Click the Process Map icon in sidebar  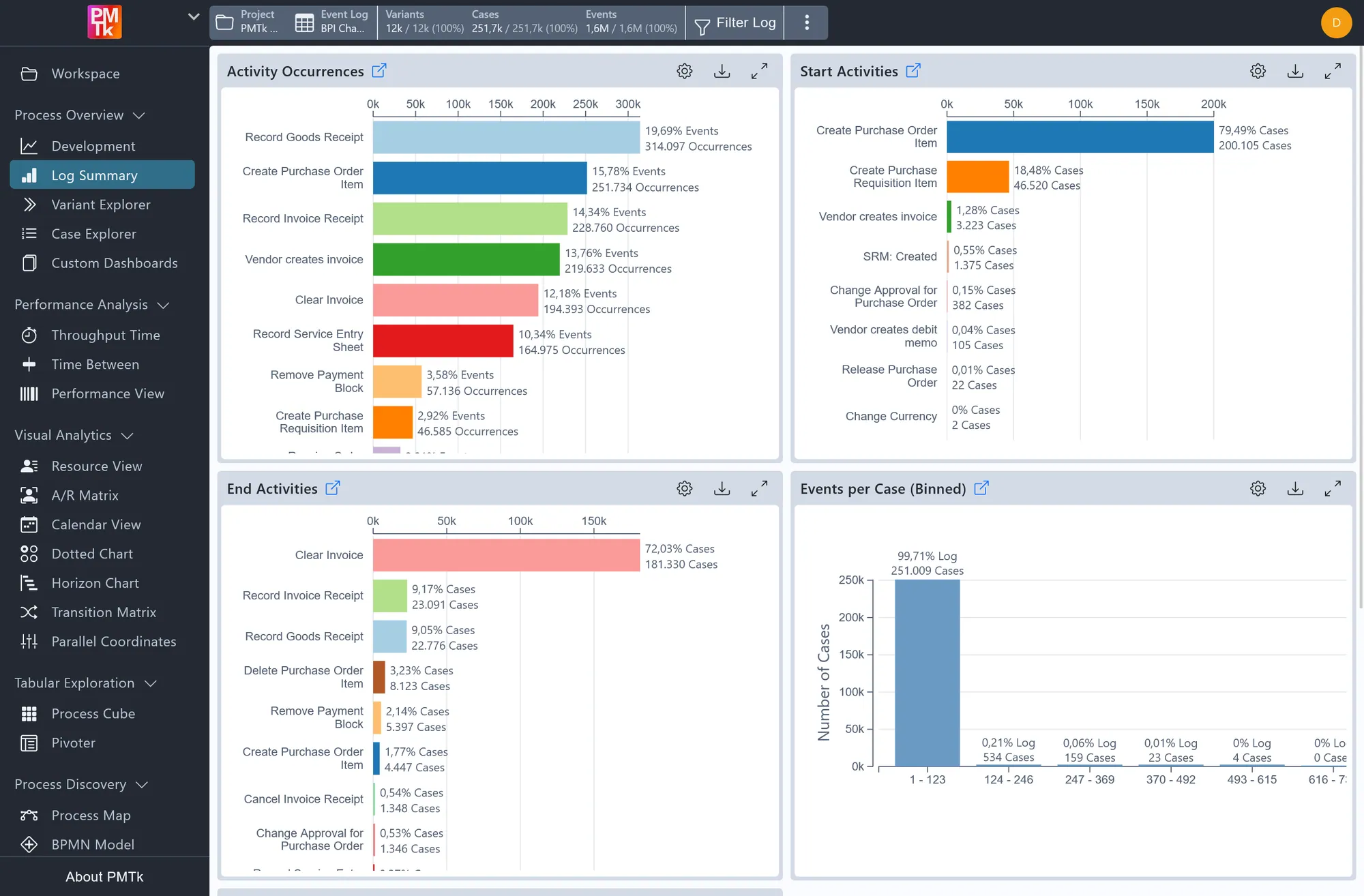(29, 815)
